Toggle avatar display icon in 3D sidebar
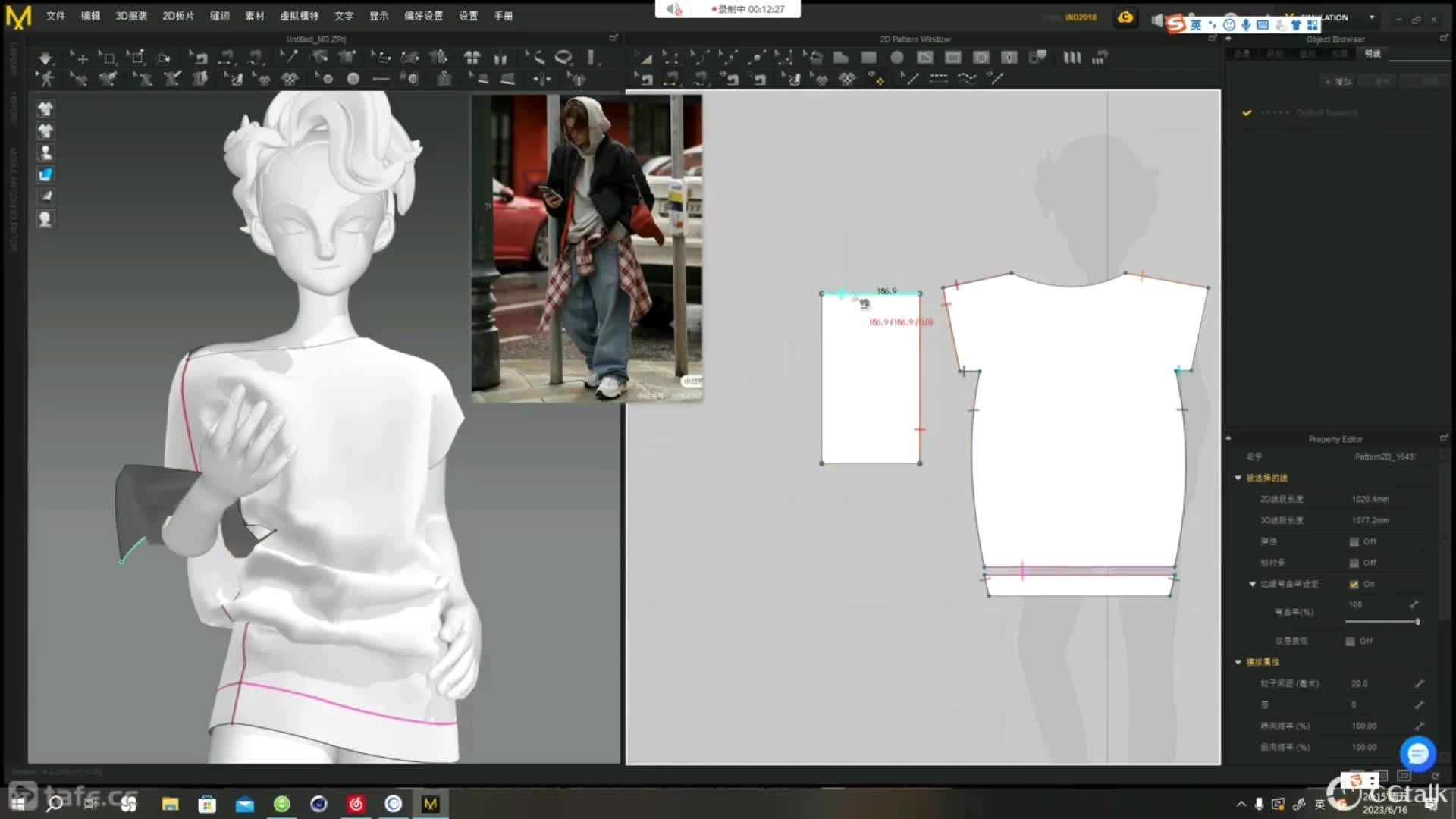The image size is (1456, 819). point(45,152)
